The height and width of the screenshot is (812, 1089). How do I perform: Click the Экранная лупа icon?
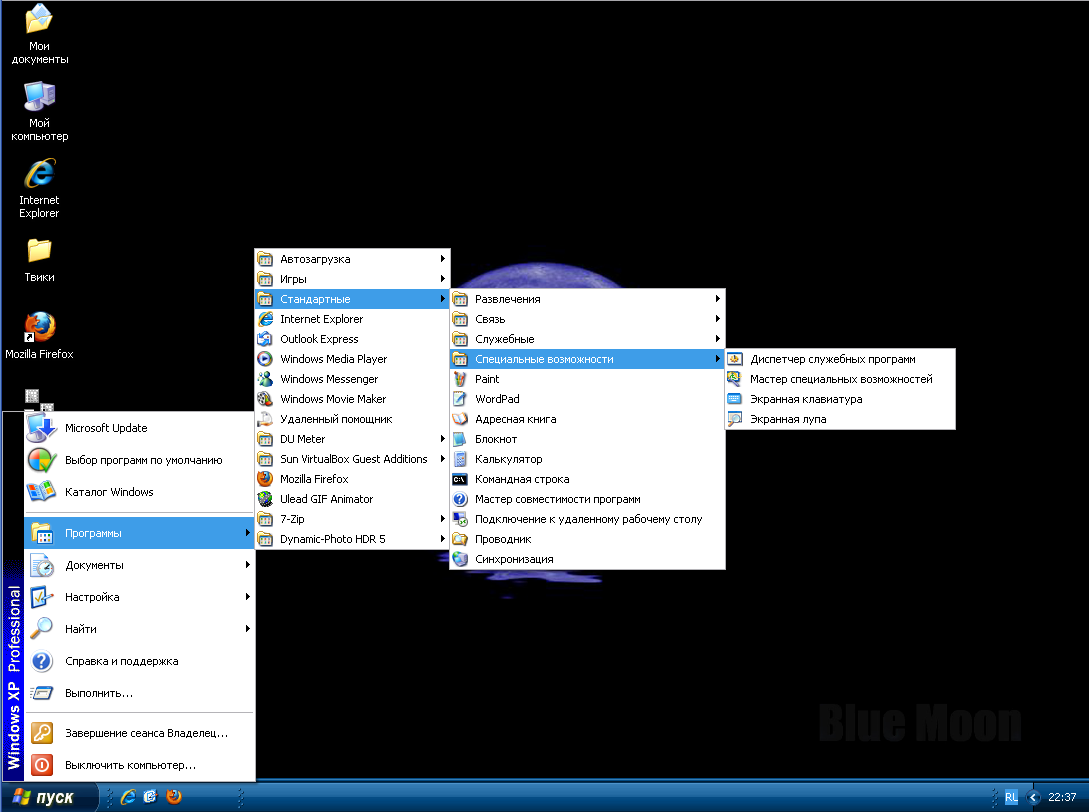pyautogui.click(x=735, y=419)
